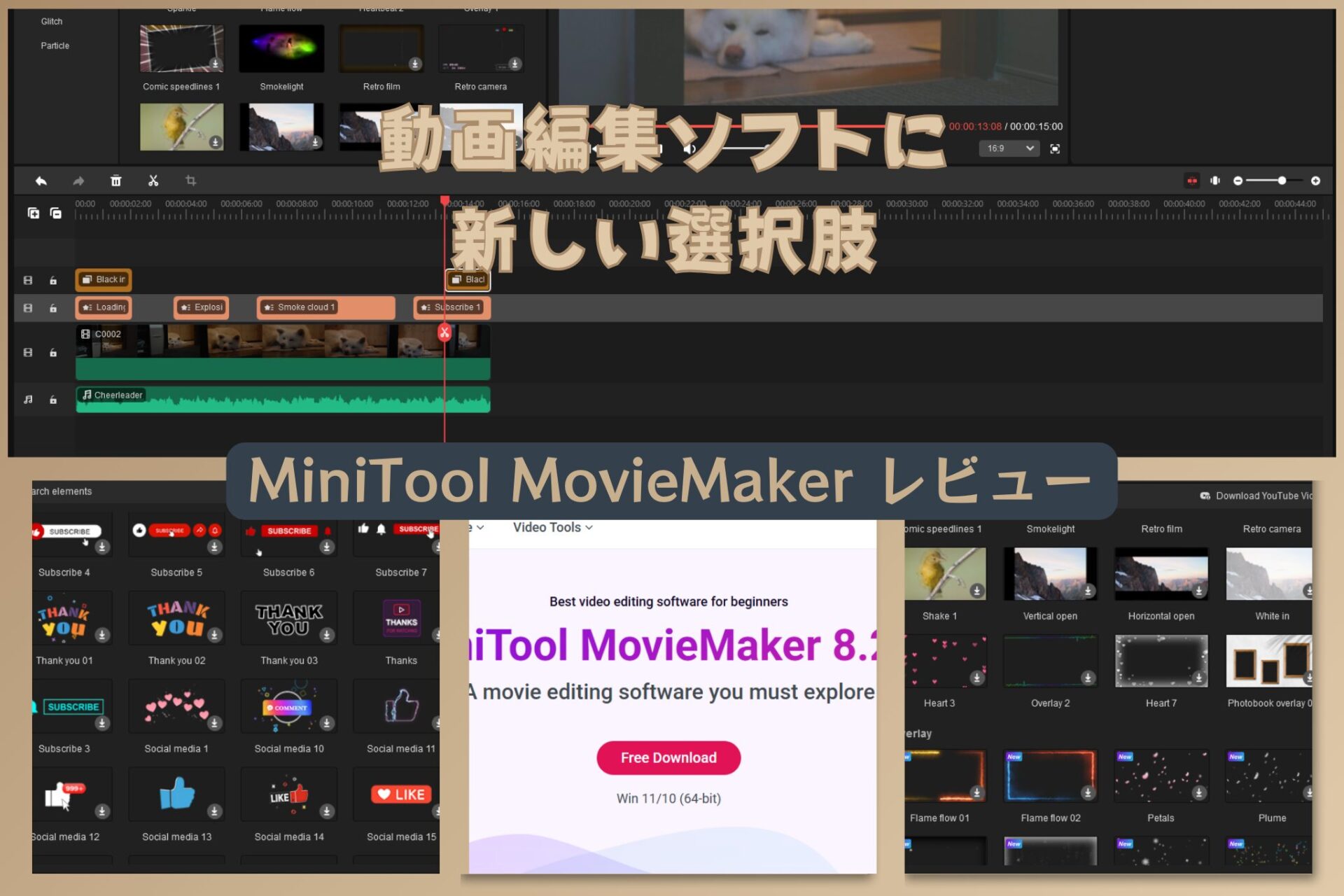This screenshot has width=1344, height=896.
Task: Download the Shake 1 transition
Action: click(976, 591)
